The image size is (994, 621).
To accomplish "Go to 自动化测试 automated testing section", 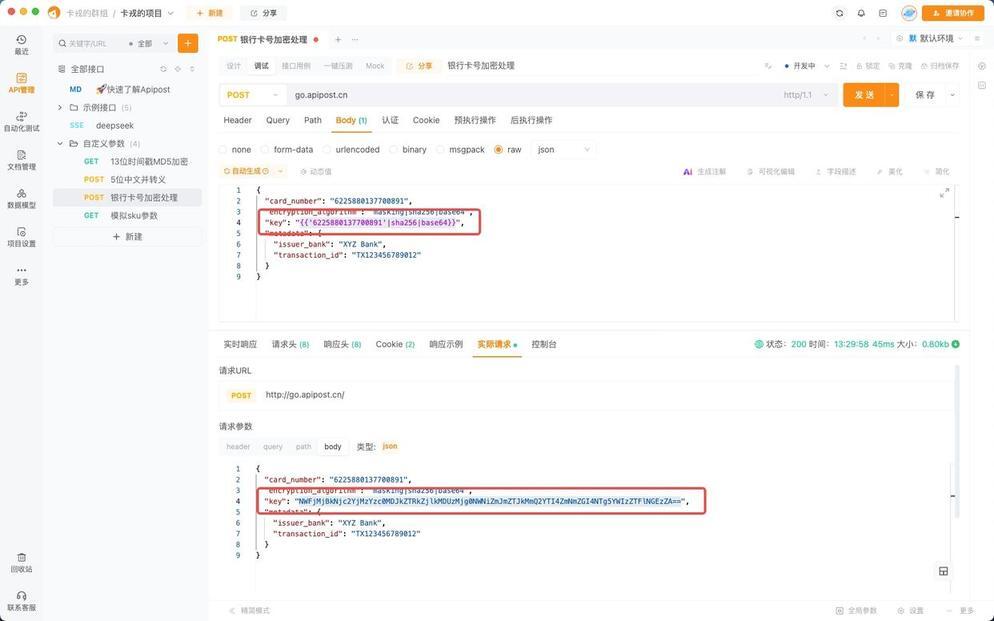I will 21,121.
